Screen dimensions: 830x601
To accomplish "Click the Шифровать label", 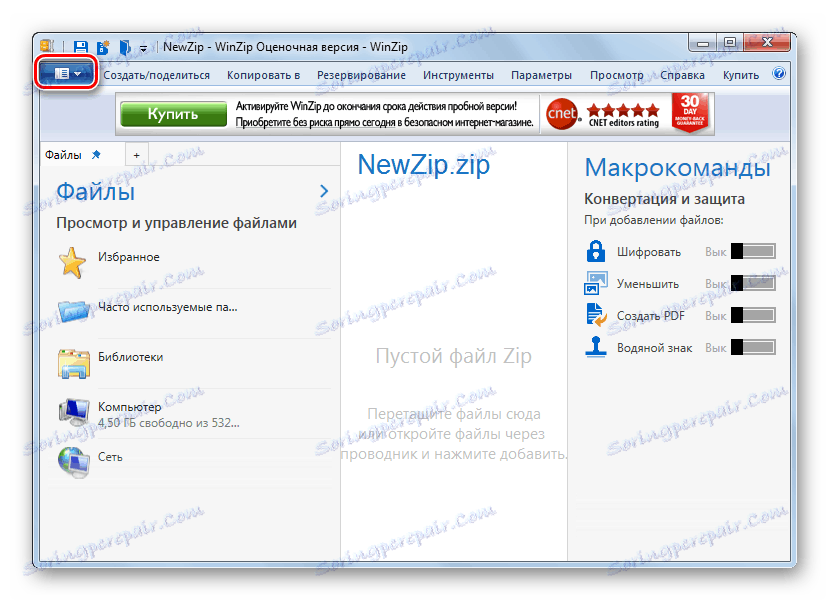I will [648, 252].
